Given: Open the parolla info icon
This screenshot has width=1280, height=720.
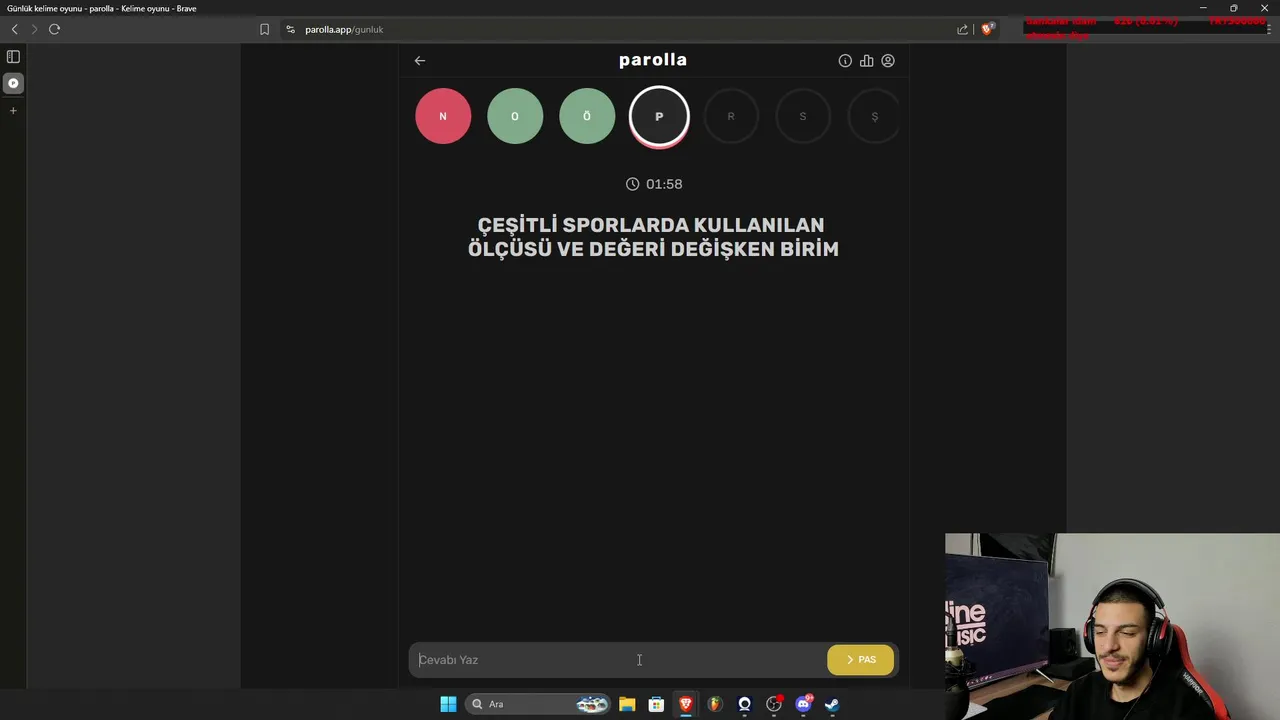Looking at the screenshot, I should 845,61.
